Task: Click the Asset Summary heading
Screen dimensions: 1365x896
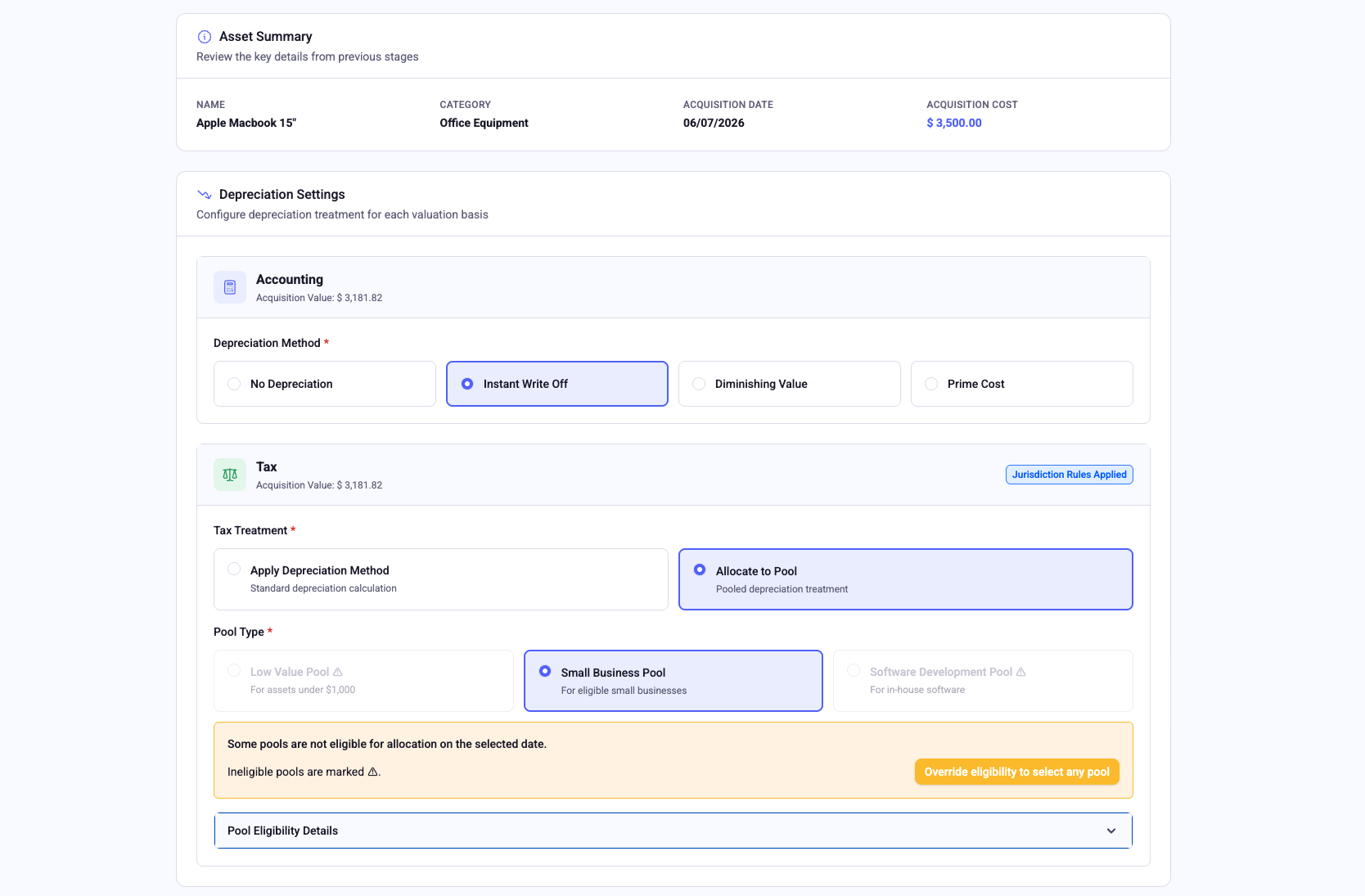Action: click(x=266, y=37)
